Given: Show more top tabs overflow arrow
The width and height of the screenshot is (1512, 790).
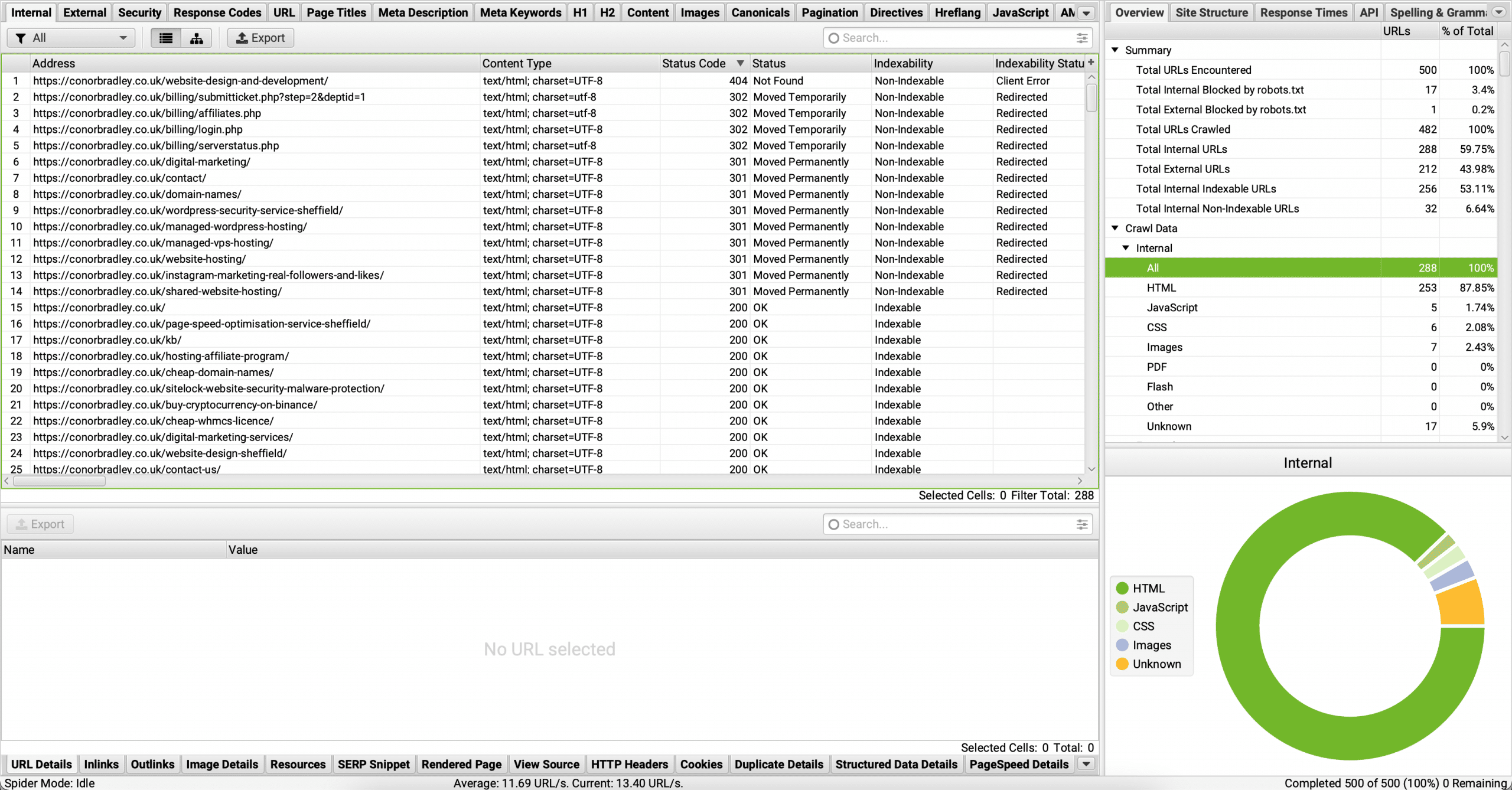Looking at the screenshot, I should (x=1086, y=12).
